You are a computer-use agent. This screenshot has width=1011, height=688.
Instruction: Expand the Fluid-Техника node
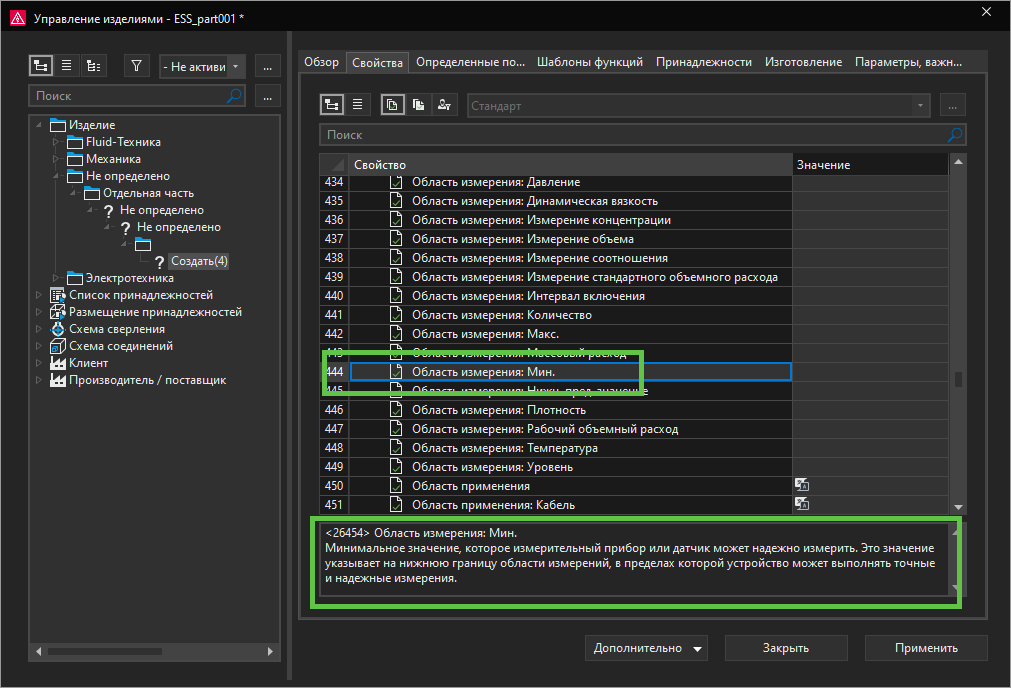[x=56, y=142]
